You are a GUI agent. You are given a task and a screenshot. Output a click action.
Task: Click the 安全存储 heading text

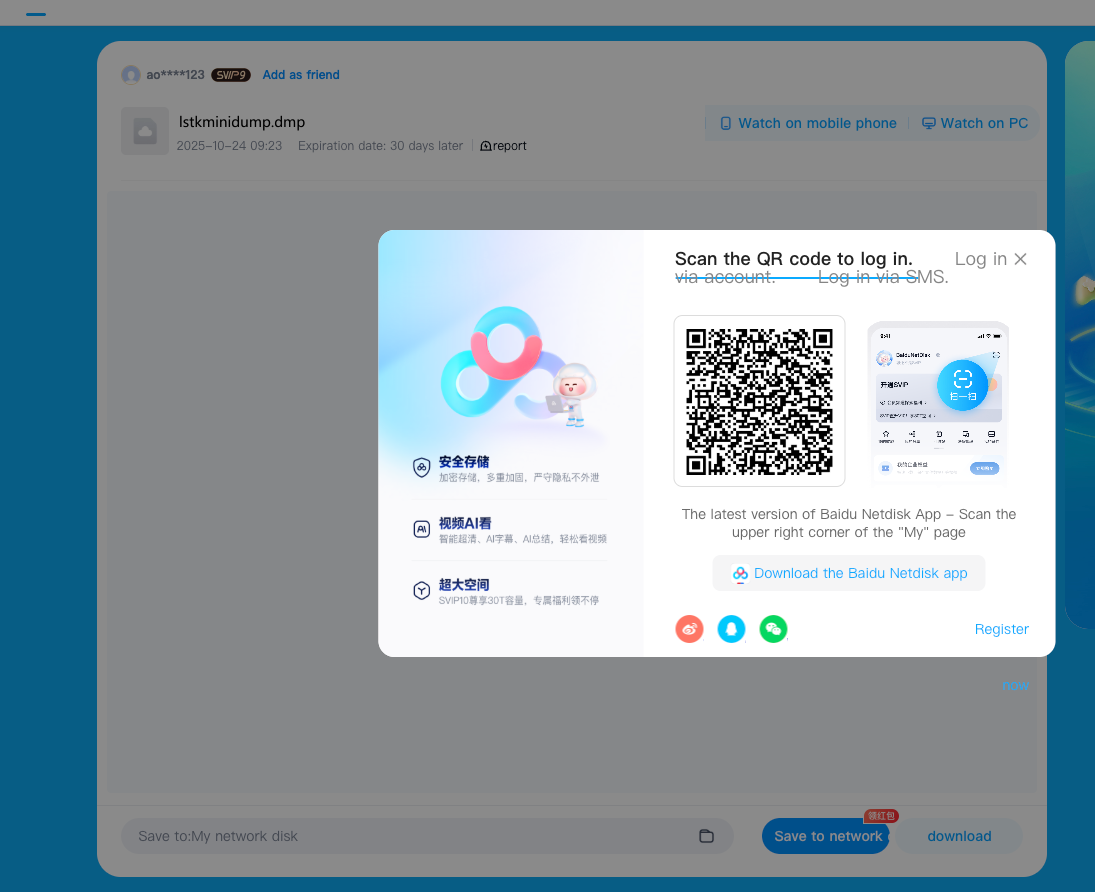point(464,462)
